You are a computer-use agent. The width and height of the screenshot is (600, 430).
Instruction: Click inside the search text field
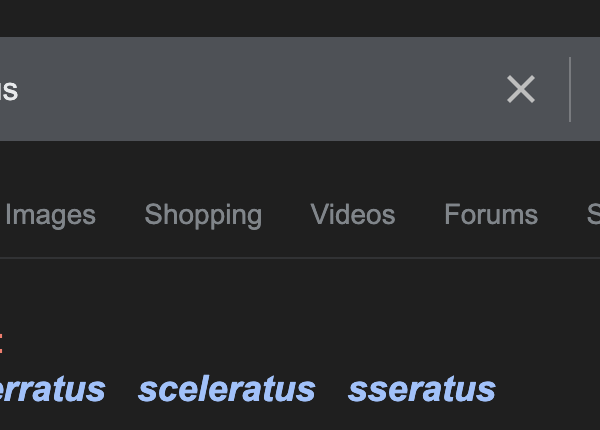[250, 89]
